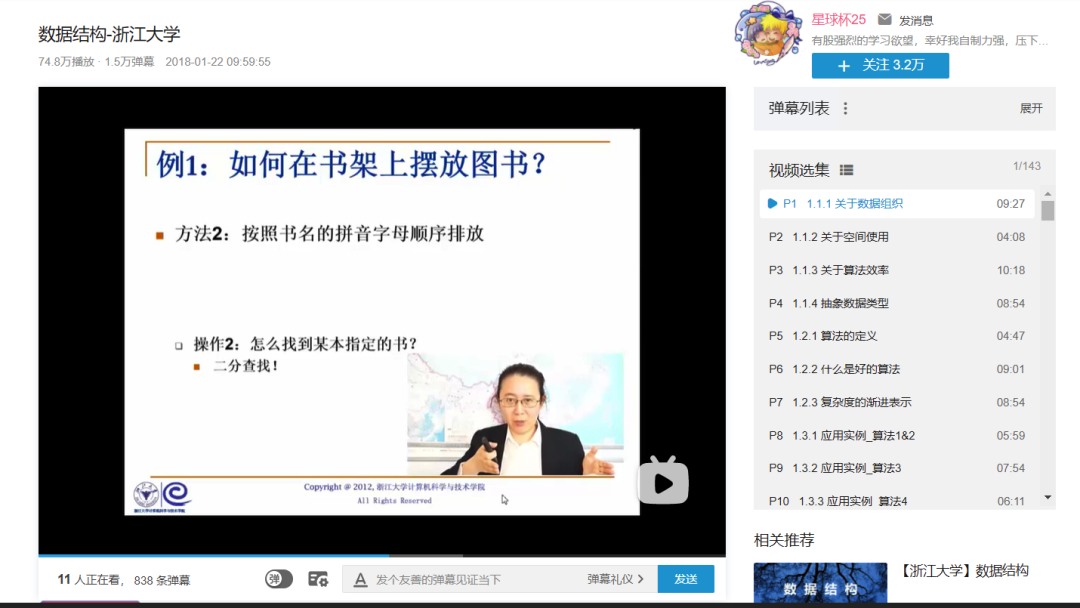Open the three-dot menu beside 弹幕列表
This screenshot has width=1080, height=608.
845,108
